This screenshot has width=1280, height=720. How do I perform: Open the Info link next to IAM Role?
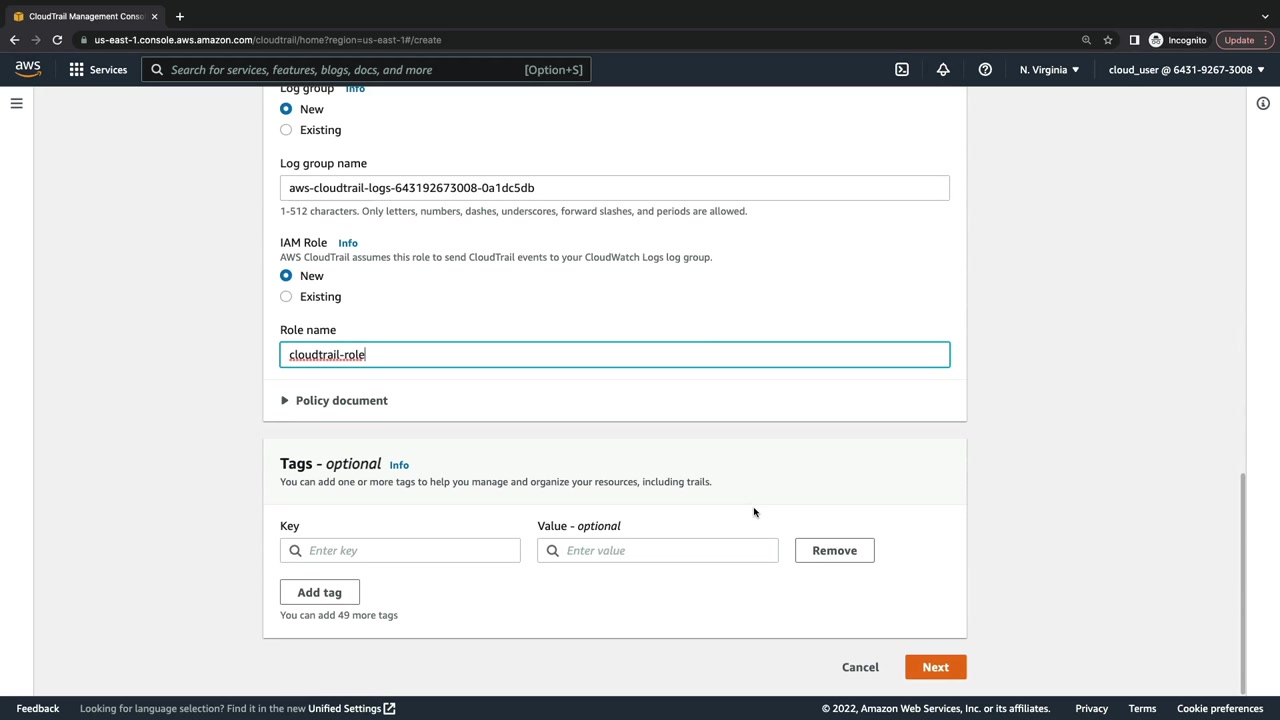pyautogui.click(x=347, y=243)
